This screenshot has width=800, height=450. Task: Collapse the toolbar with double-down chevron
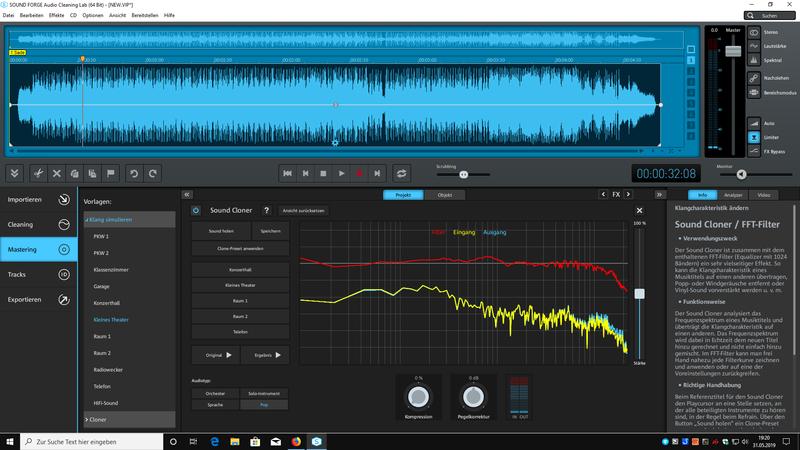(14, 173)
